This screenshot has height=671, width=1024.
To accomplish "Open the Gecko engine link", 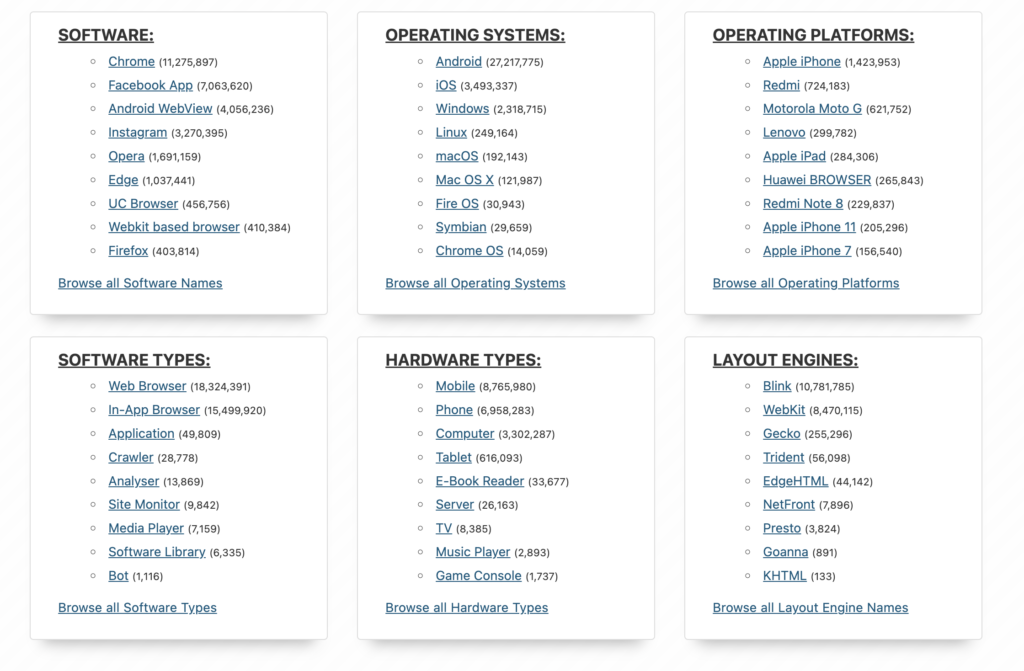I will pos(782,433).
